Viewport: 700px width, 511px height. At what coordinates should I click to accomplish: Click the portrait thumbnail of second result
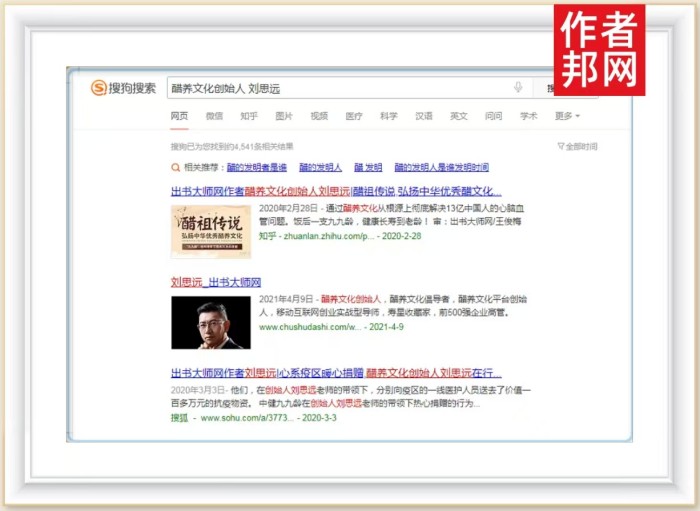(x=211, y=324)
